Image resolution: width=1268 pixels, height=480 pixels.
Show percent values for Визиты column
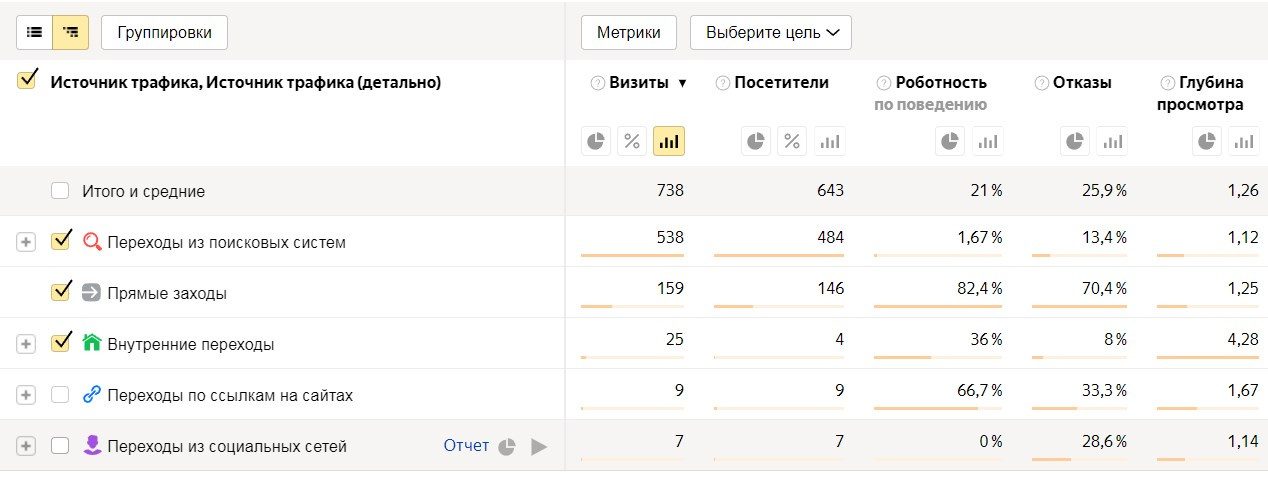pyautogui.click(x=632, y=141)
